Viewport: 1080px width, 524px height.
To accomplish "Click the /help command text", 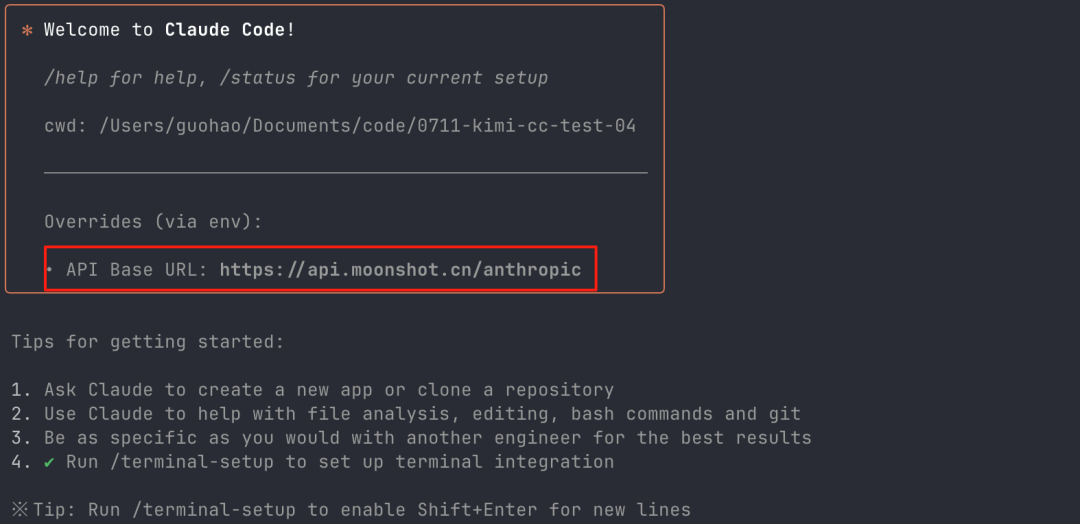I will point(71,78).
